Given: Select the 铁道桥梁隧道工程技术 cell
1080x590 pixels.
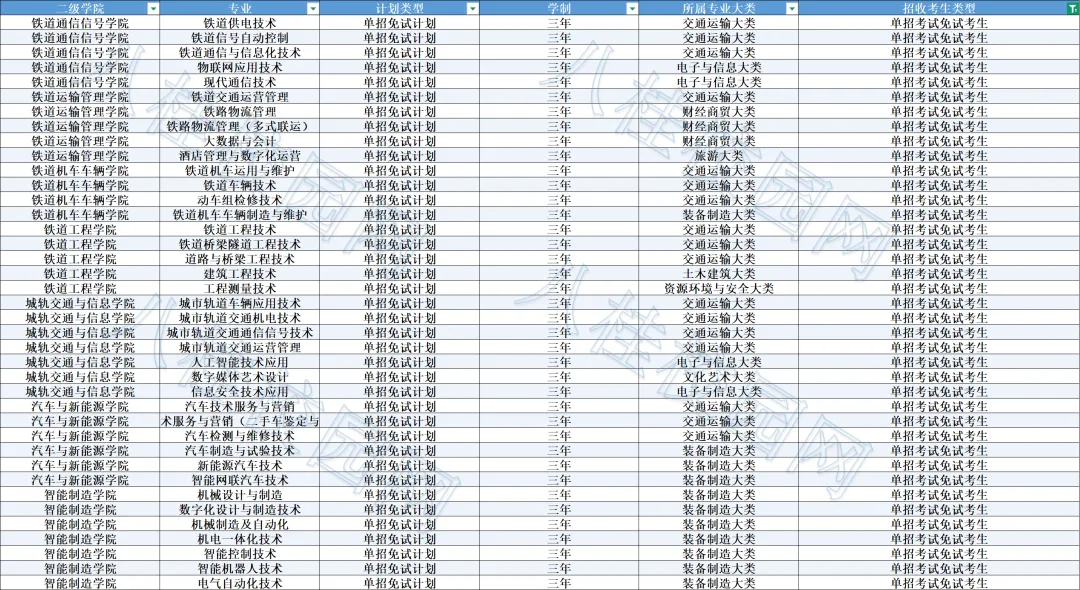Looking at the screenshot, I should pos(240,244).
